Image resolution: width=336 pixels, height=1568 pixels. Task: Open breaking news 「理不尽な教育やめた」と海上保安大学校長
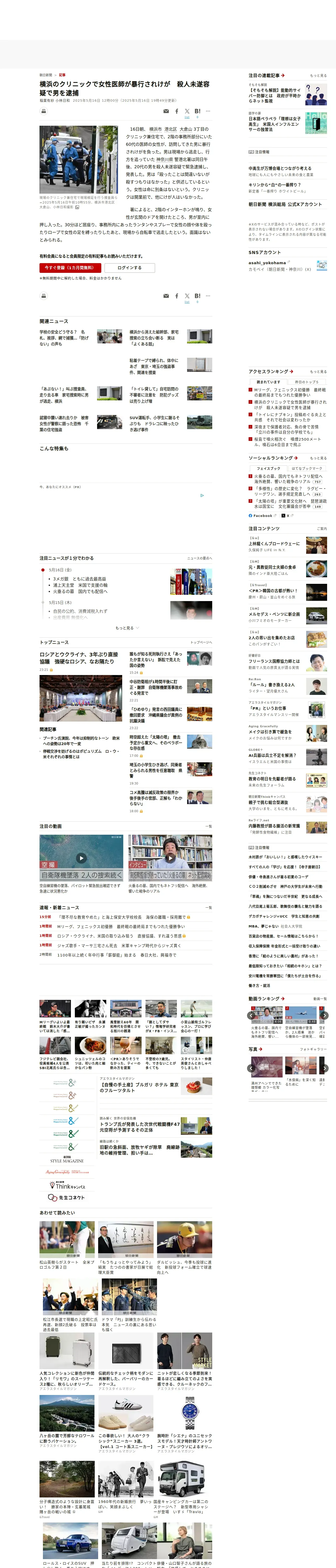click(121, 917)
